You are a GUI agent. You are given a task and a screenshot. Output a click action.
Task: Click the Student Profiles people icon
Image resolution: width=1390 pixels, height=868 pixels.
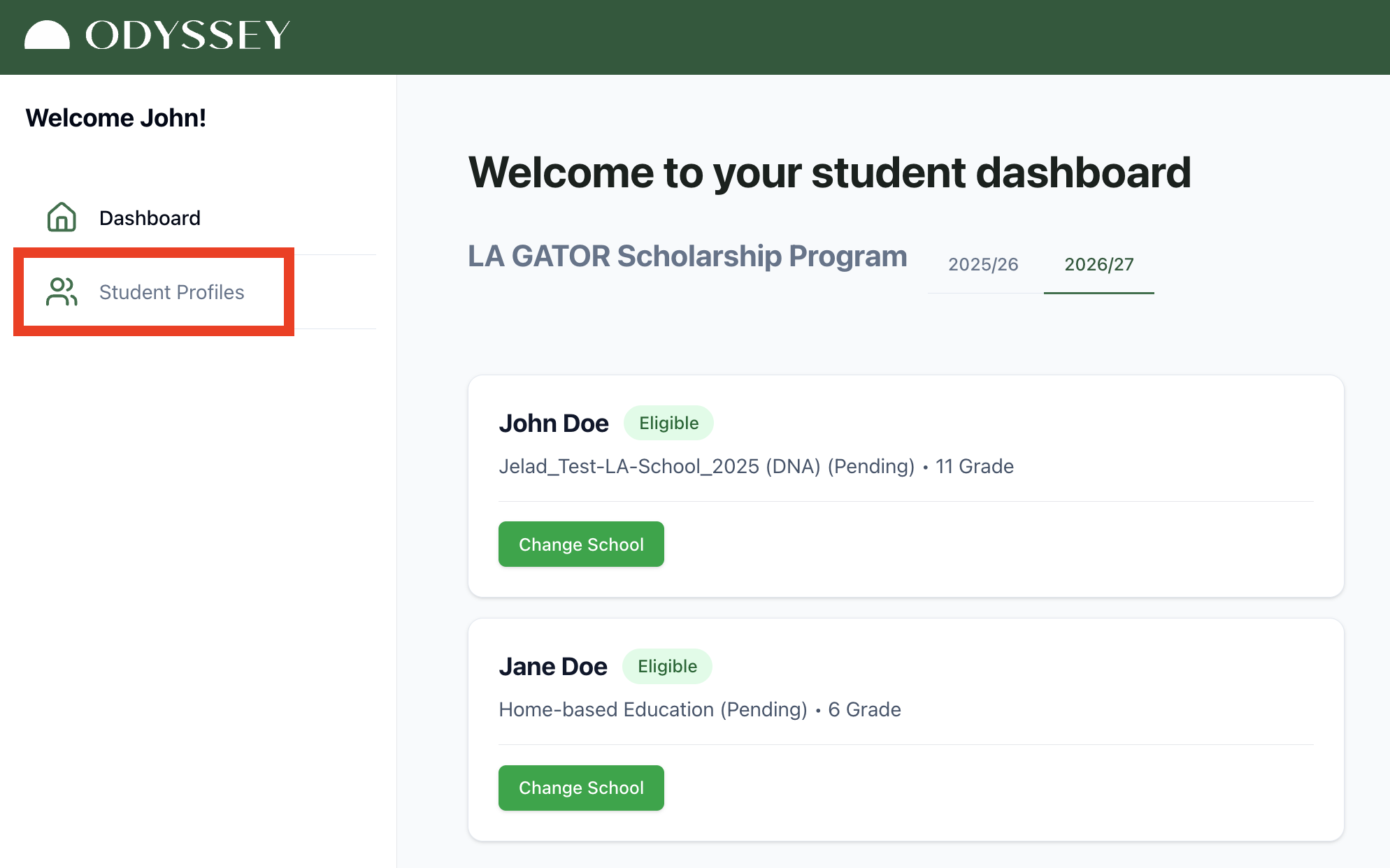point(62,291)
